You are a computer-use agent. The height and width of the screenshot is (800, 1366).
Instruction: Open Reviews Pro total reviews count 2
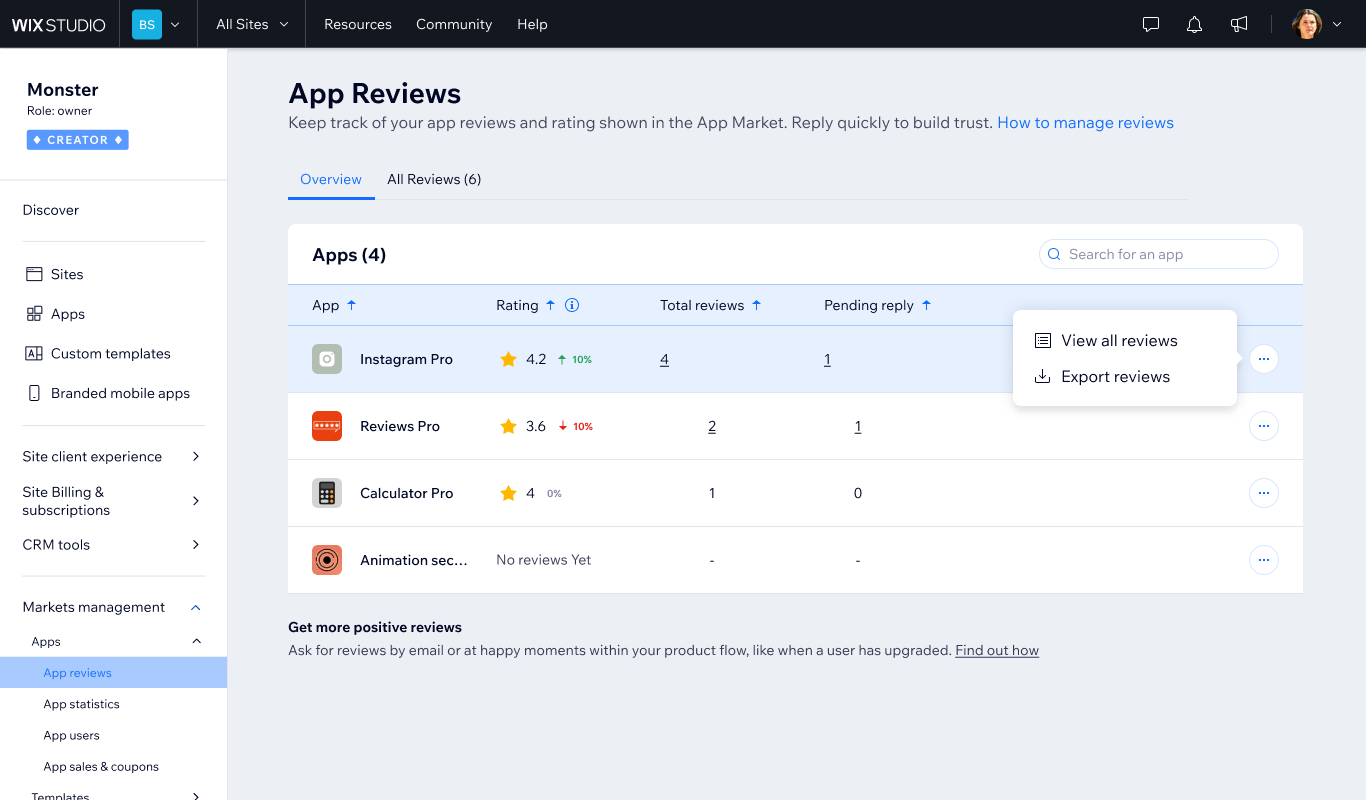click(712, 426)
